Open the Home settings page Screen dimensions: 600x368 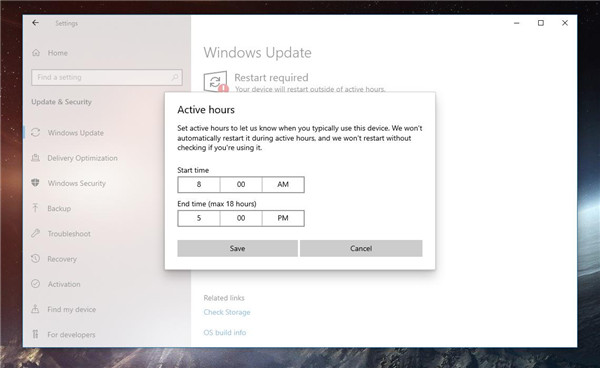point(58,53)
